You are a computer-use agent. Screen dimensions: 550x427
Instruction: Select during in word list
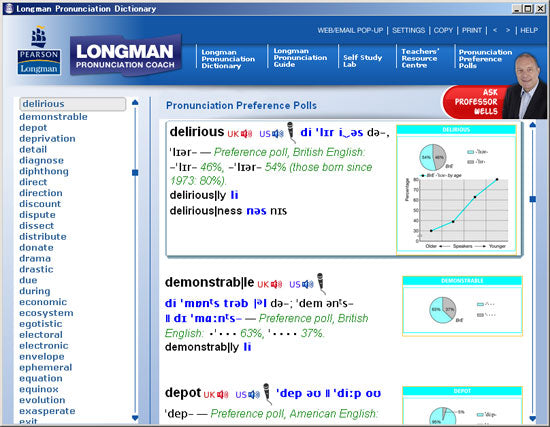pyautogui.click(x=35, y=291)
